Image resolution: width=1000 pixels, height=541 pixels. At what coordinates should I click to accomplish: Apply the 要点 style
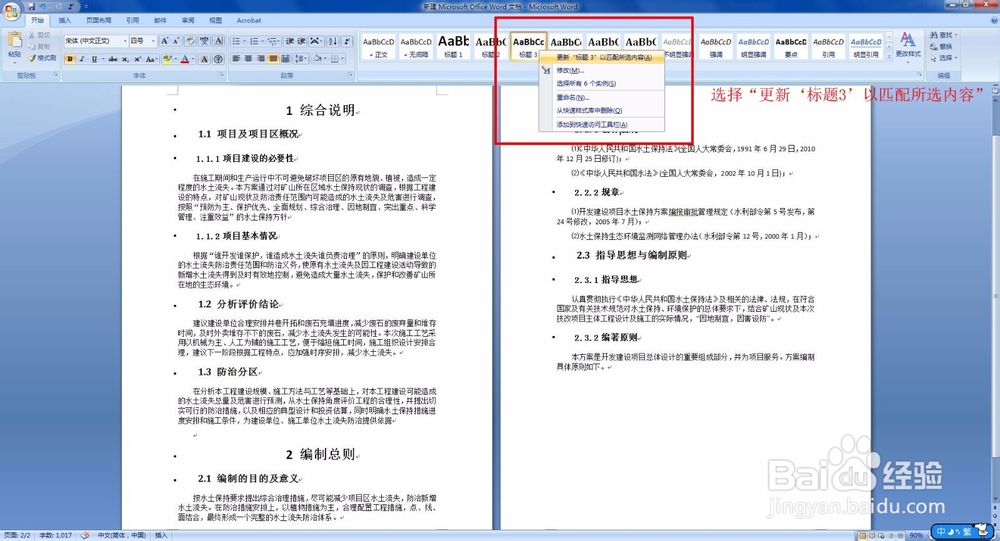pyautogui.click(x=791, y=46)
